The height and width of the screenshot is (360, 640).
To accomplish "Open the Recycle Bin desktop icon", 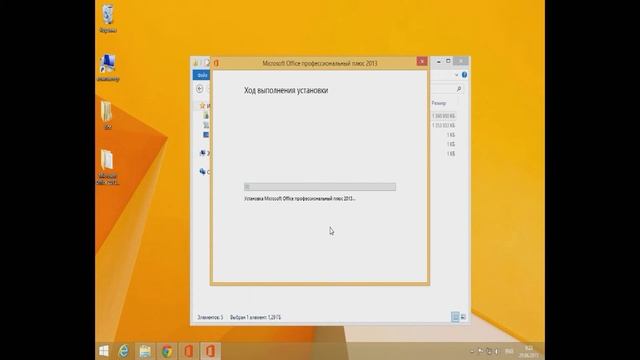I will point(108,18).
